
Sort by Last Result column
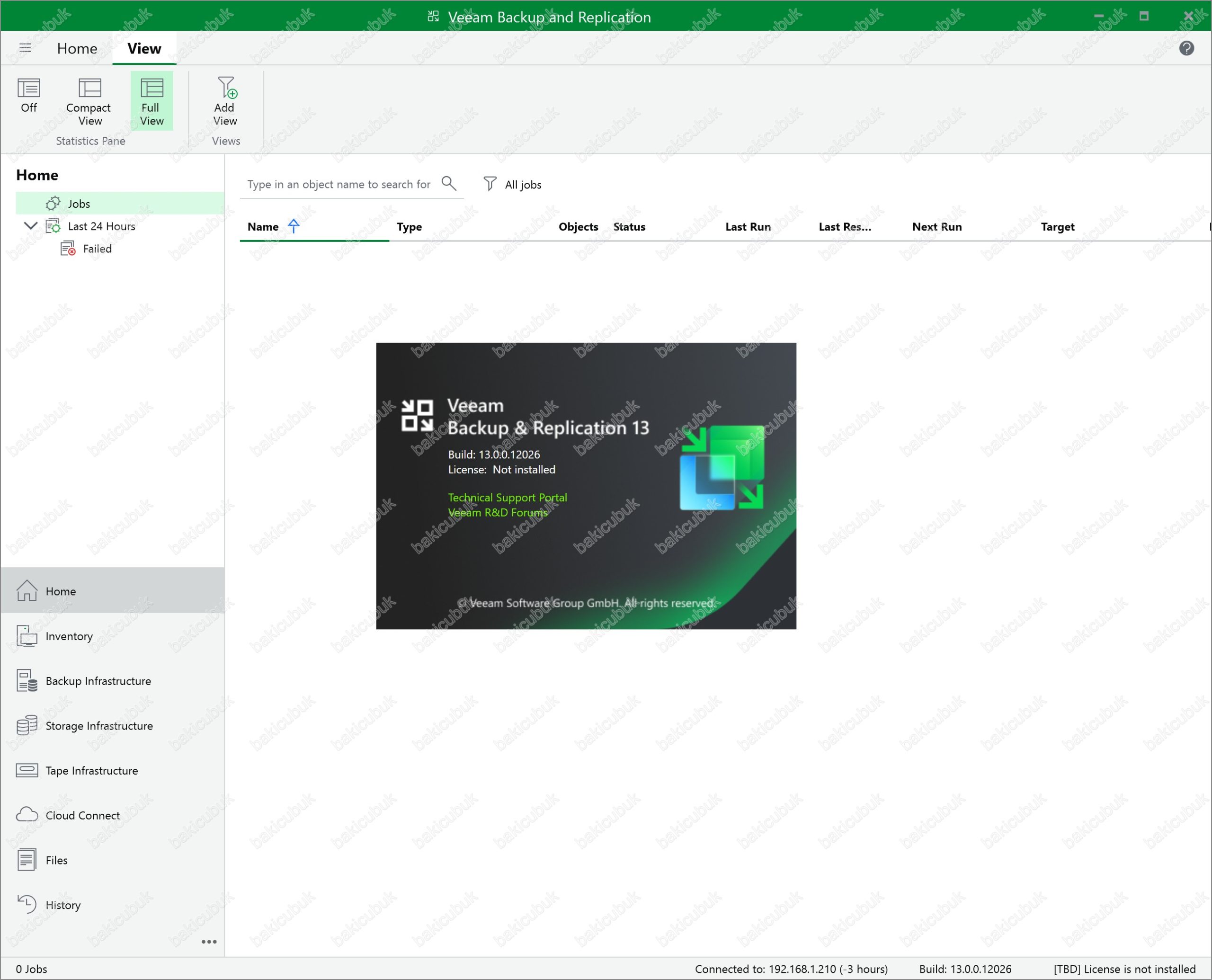pos(845,227)
